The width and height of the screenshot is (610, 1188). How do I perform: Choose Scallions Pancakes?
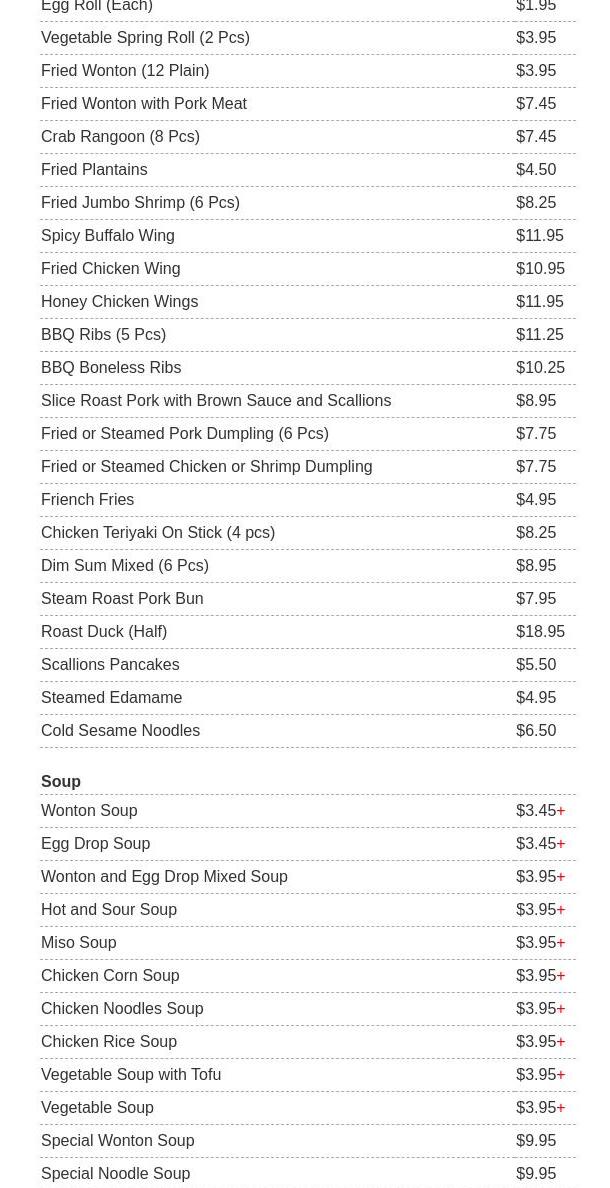[308, 664]
